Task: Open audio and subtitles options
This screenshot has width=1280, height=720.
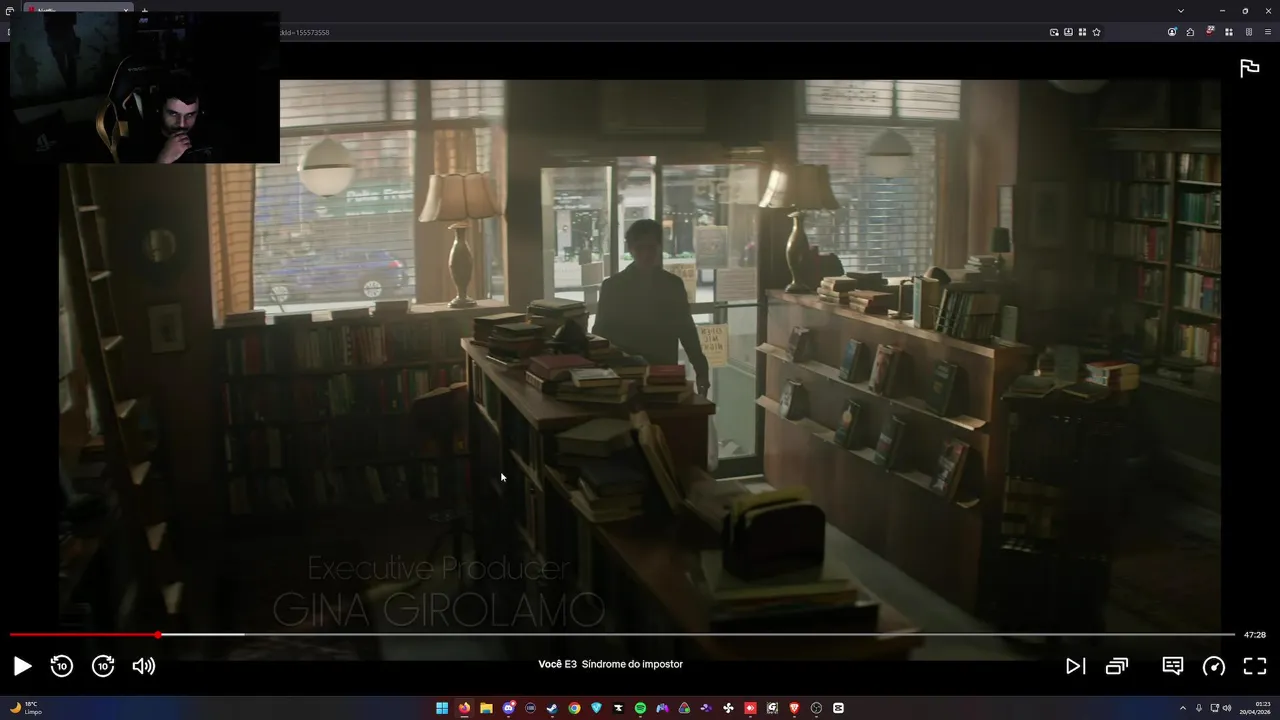Action: (1173, 666)
